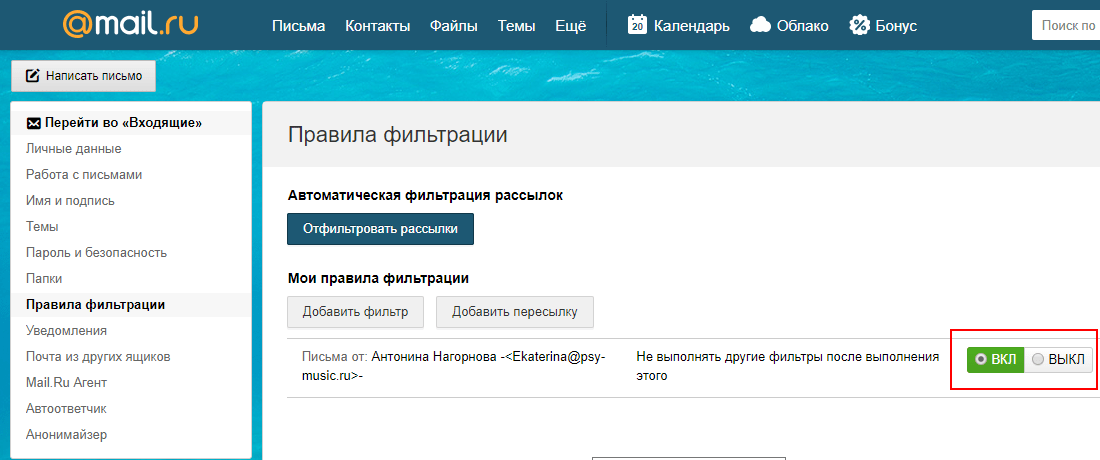Open the Письма menu
This screenshot has height=460, width=1100.
[299, 27]
